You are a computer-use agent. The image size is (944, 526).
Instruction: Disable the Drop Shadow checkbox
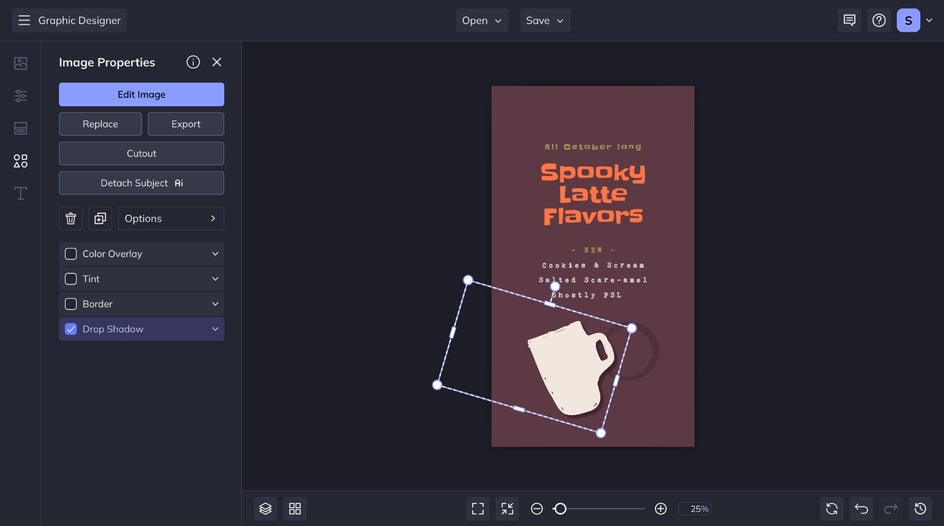(70, 329)
